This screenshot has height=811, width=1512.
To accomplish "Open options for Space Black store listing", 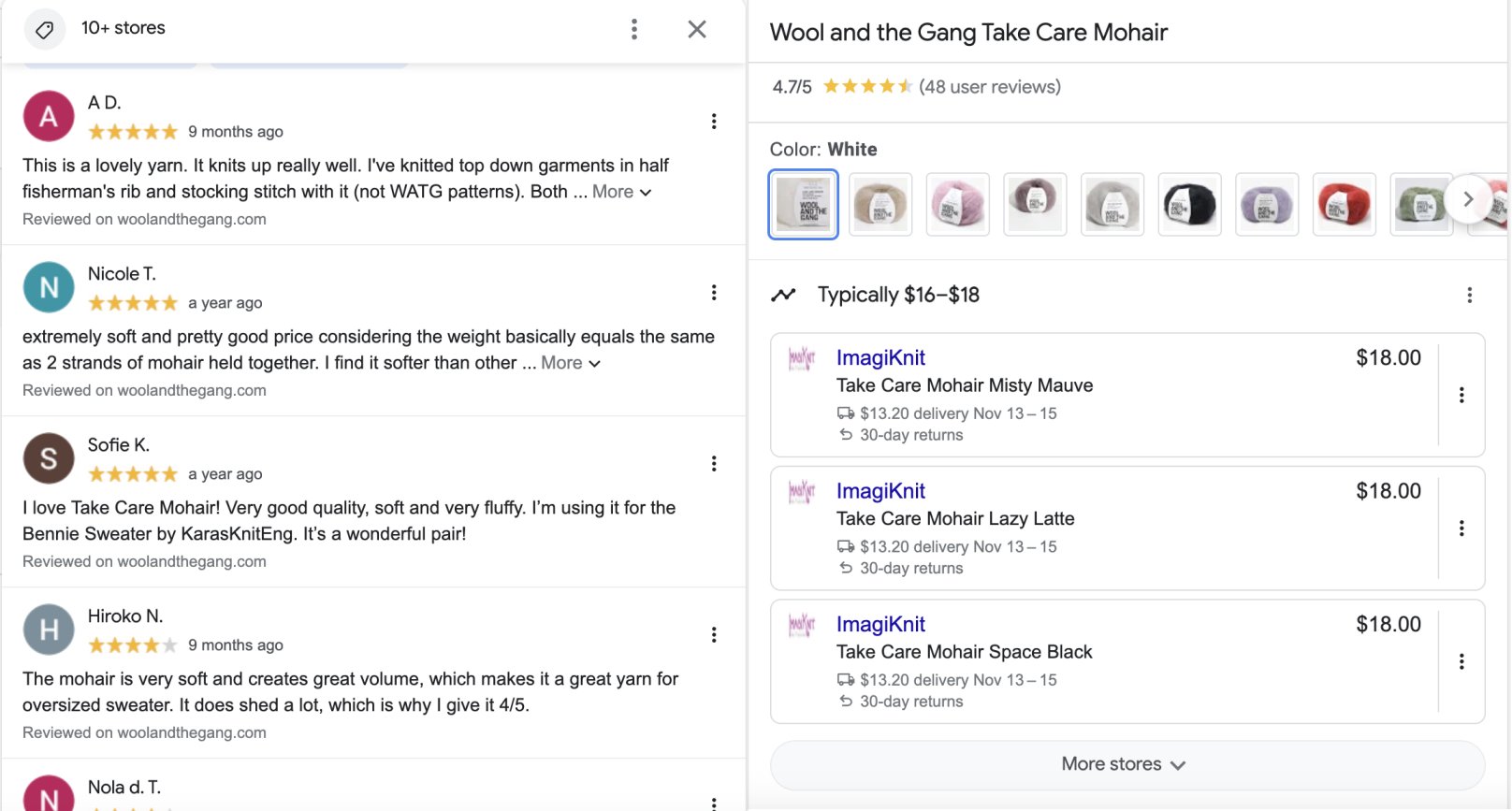I will [1461, 662].
